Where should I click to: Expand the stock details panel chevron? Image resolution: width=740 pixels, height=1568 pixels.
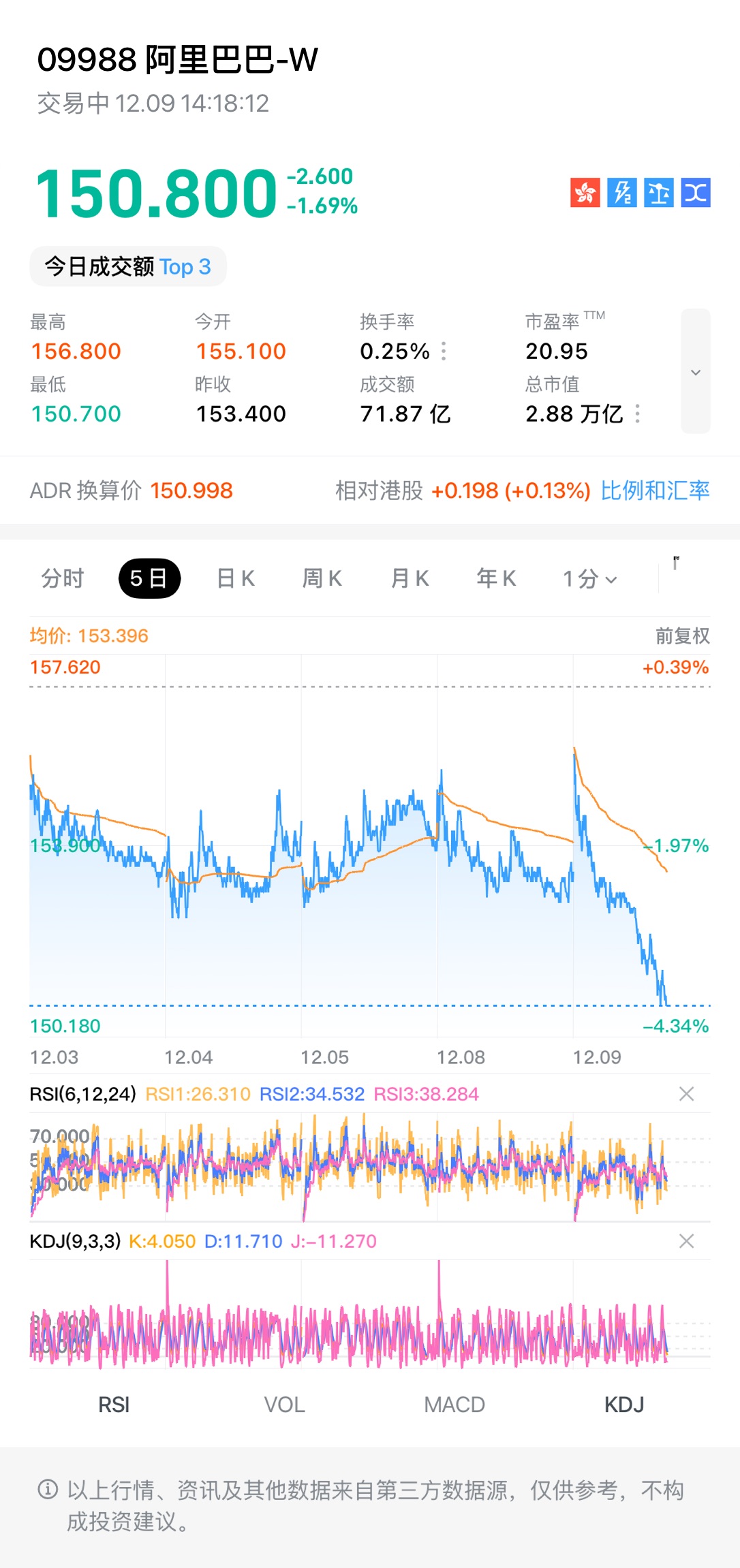695,372
